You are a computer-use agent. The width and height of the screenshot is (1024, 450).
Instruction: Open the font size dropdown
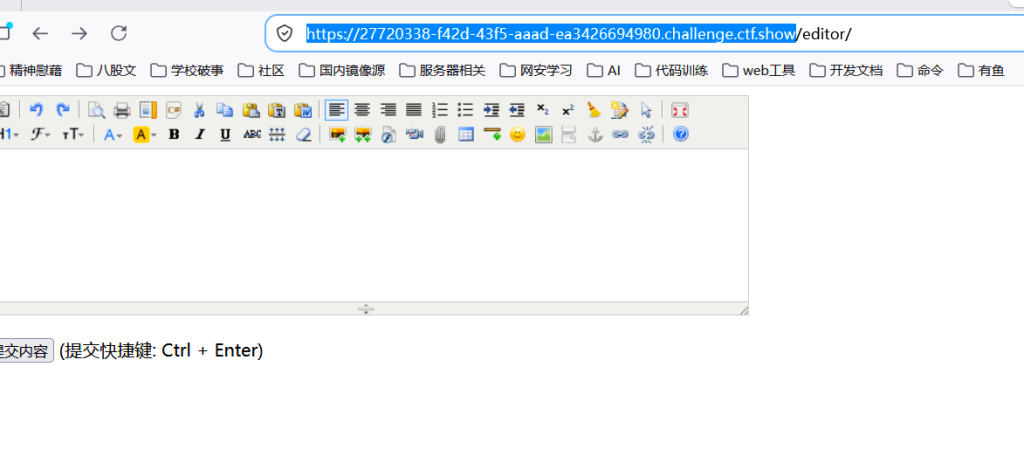73,135
